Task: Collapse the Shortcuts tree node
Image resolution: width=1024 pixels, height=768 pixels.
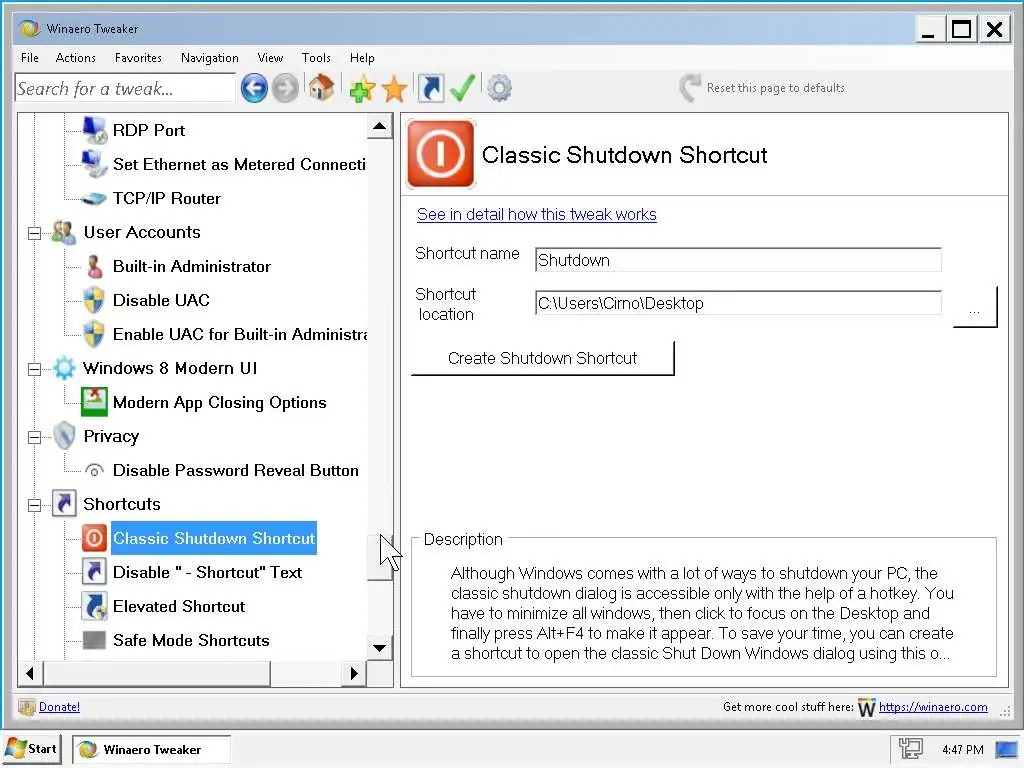Action: pos(35,505)
